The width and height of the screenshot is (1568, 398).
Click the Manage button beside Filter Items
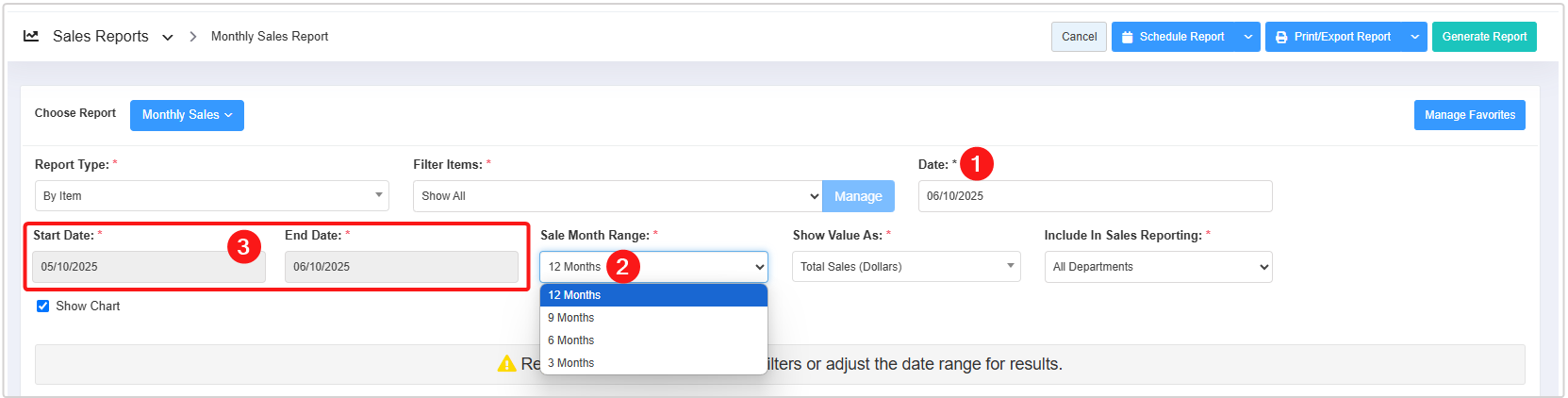point(858,196)
